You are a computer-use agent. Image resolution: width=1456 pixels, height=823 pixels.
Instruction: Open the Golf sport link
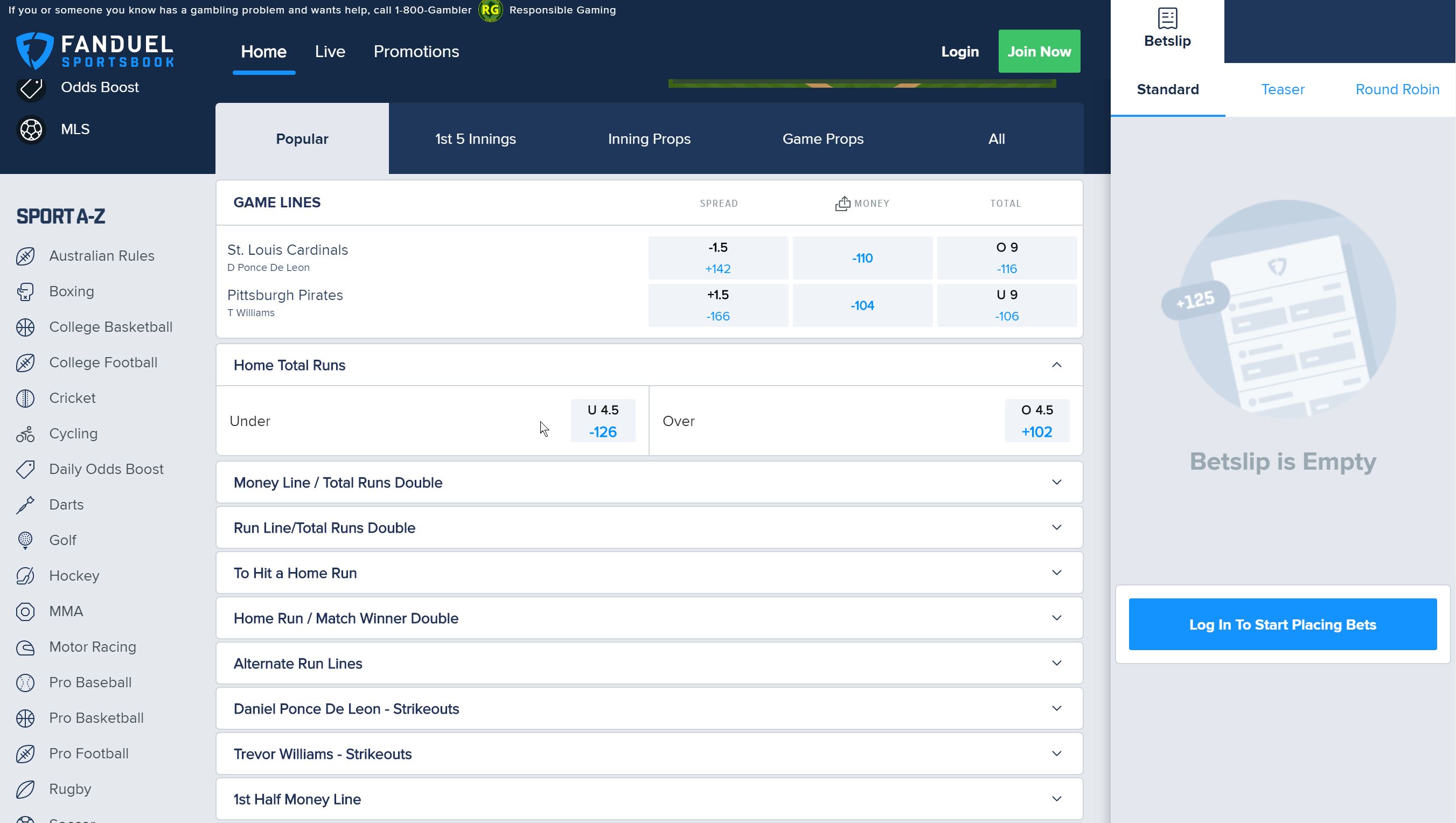(62, 540)
